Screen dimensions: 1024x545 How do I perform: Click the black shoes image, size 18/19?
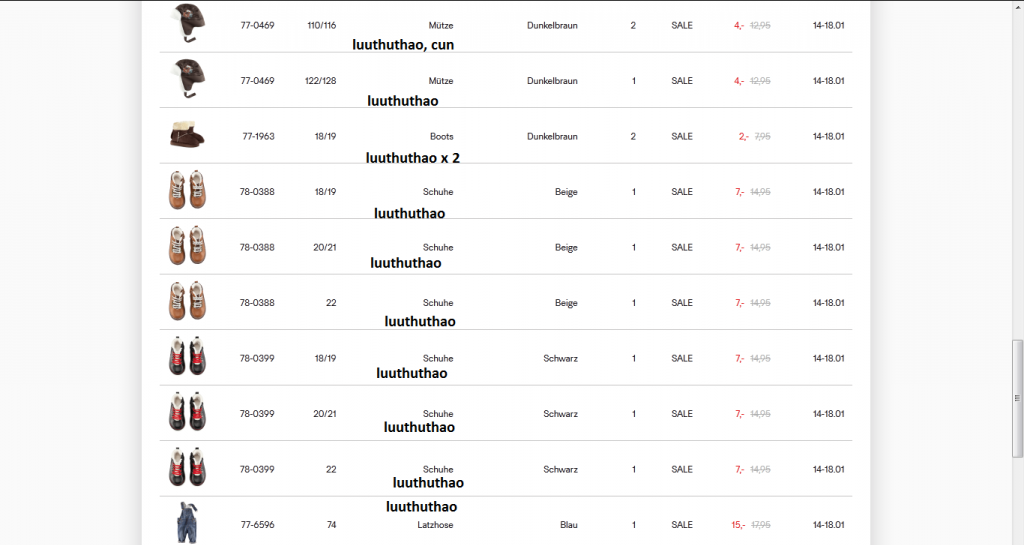click(188, 357)
